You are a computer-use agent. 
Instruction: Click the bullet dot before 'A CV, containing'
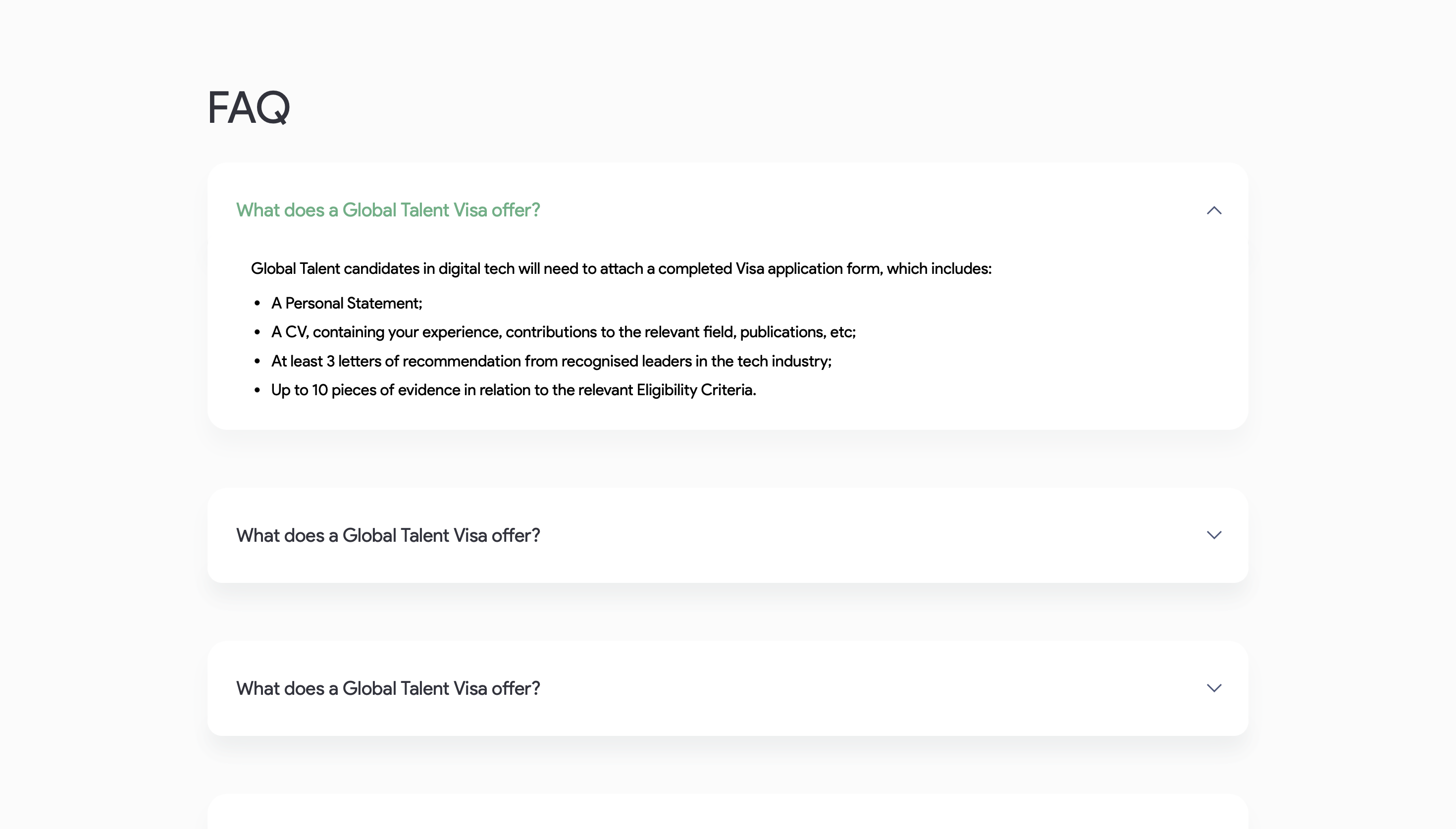[x=257, y=332]
